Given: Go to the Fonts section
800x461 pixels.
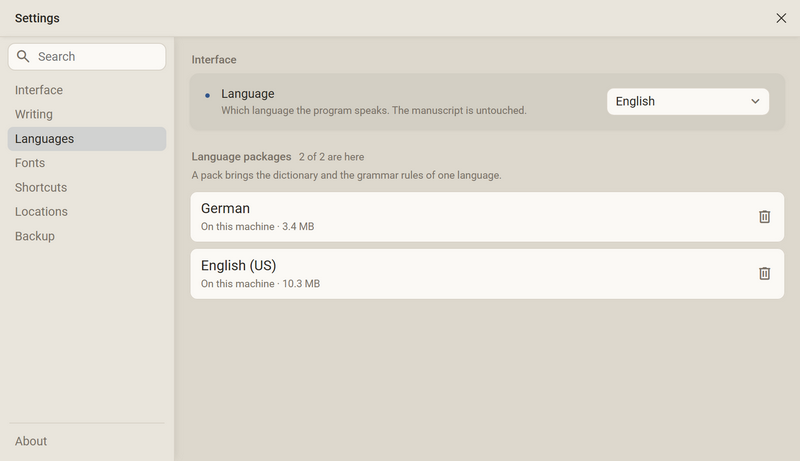Looking at the screenshot, I should (87, 163).
